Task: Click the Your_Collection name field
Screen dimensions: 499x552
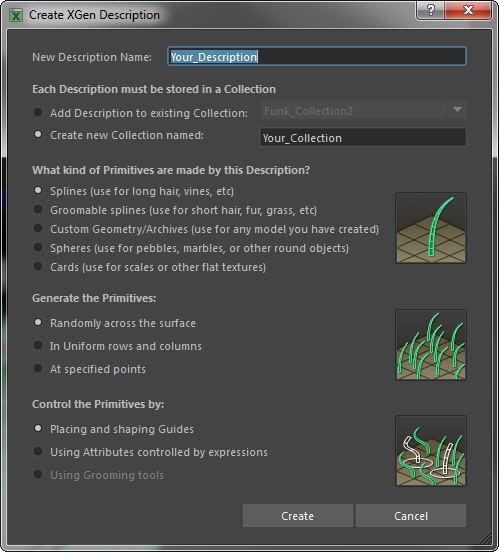Action: pos(363,137)
